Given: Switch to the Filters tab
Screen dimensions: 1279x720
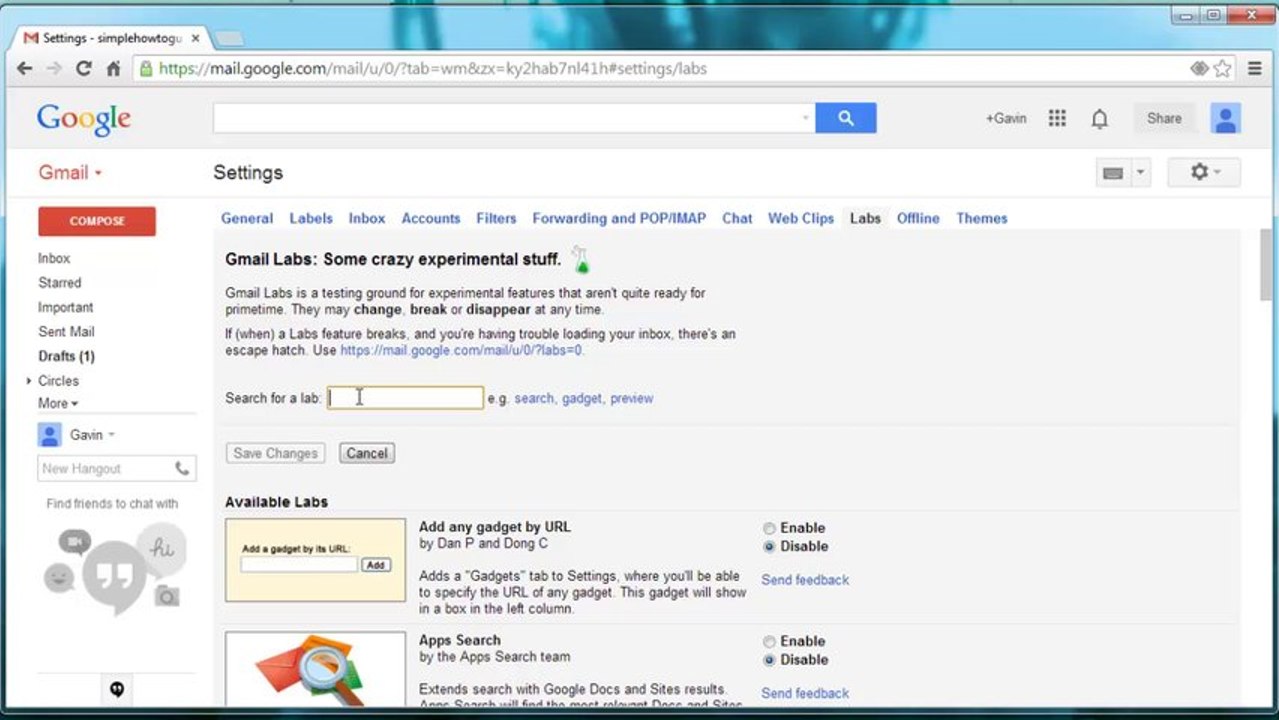Looking at the screenshot, I should coord(496,218).
